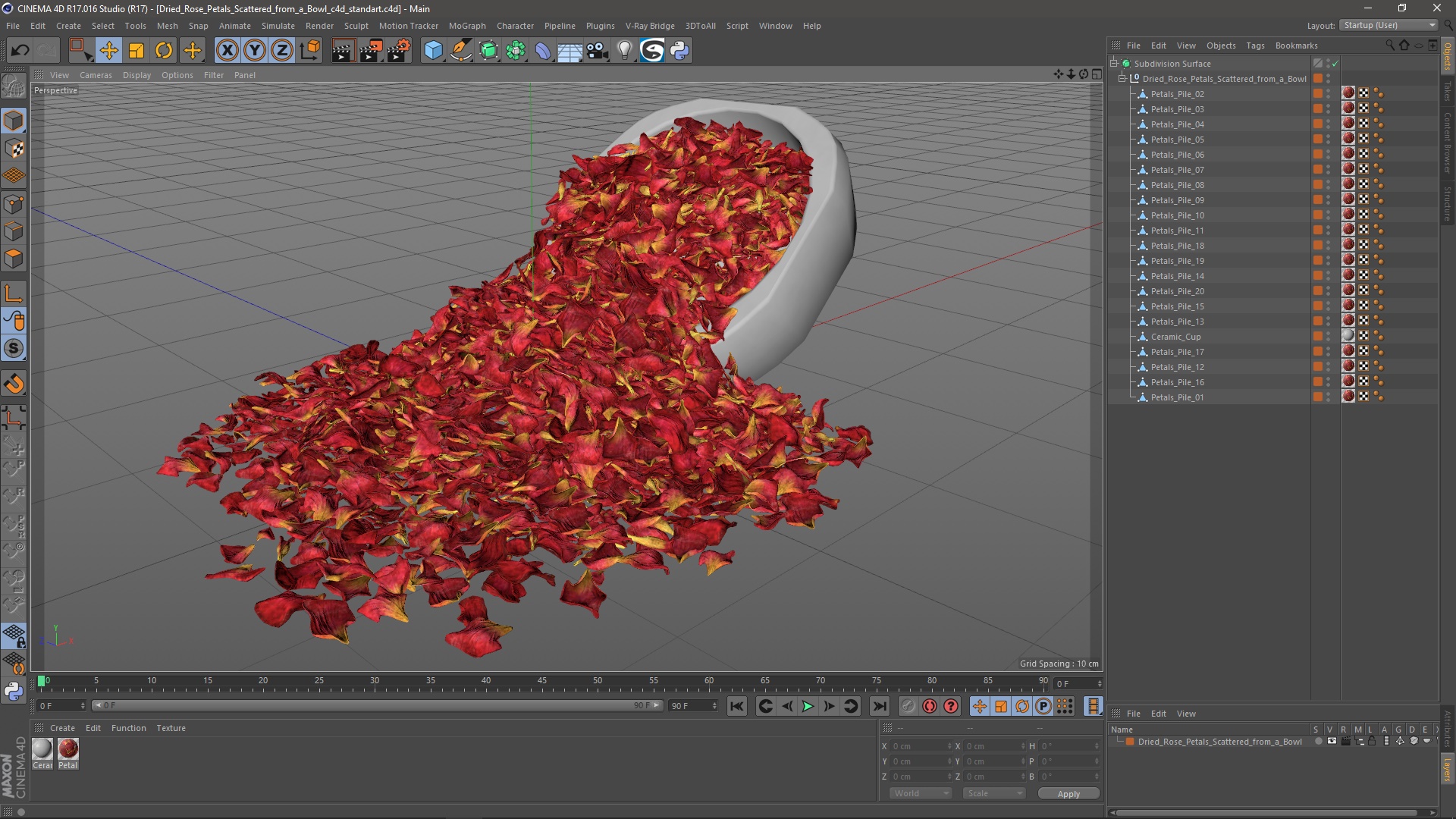Add a Cube primitive object

point(433,51)
